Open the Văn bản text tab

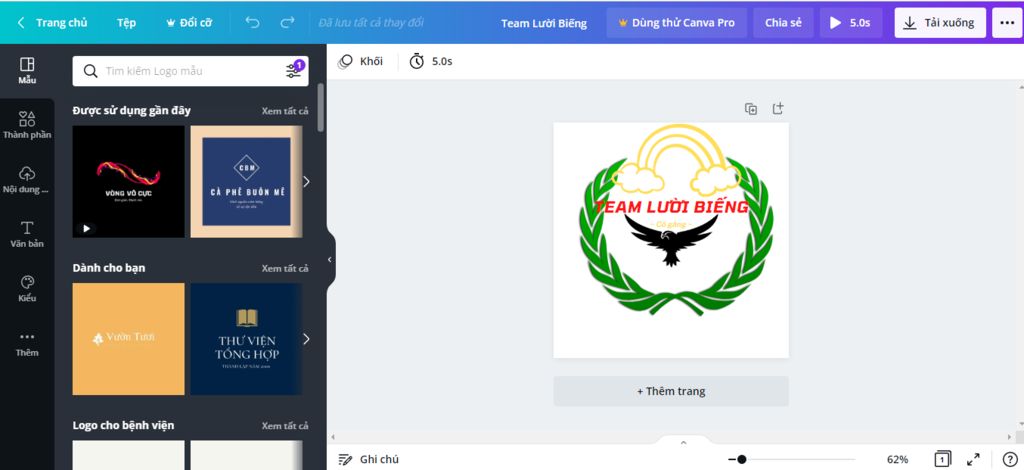[x=27, y=234]
